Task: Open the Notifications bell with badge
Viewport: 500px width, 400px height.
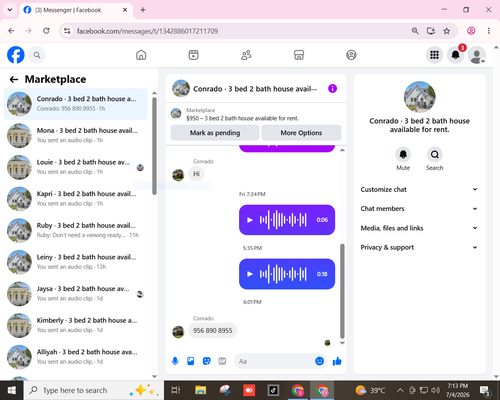Action: (x=456, y=55)
